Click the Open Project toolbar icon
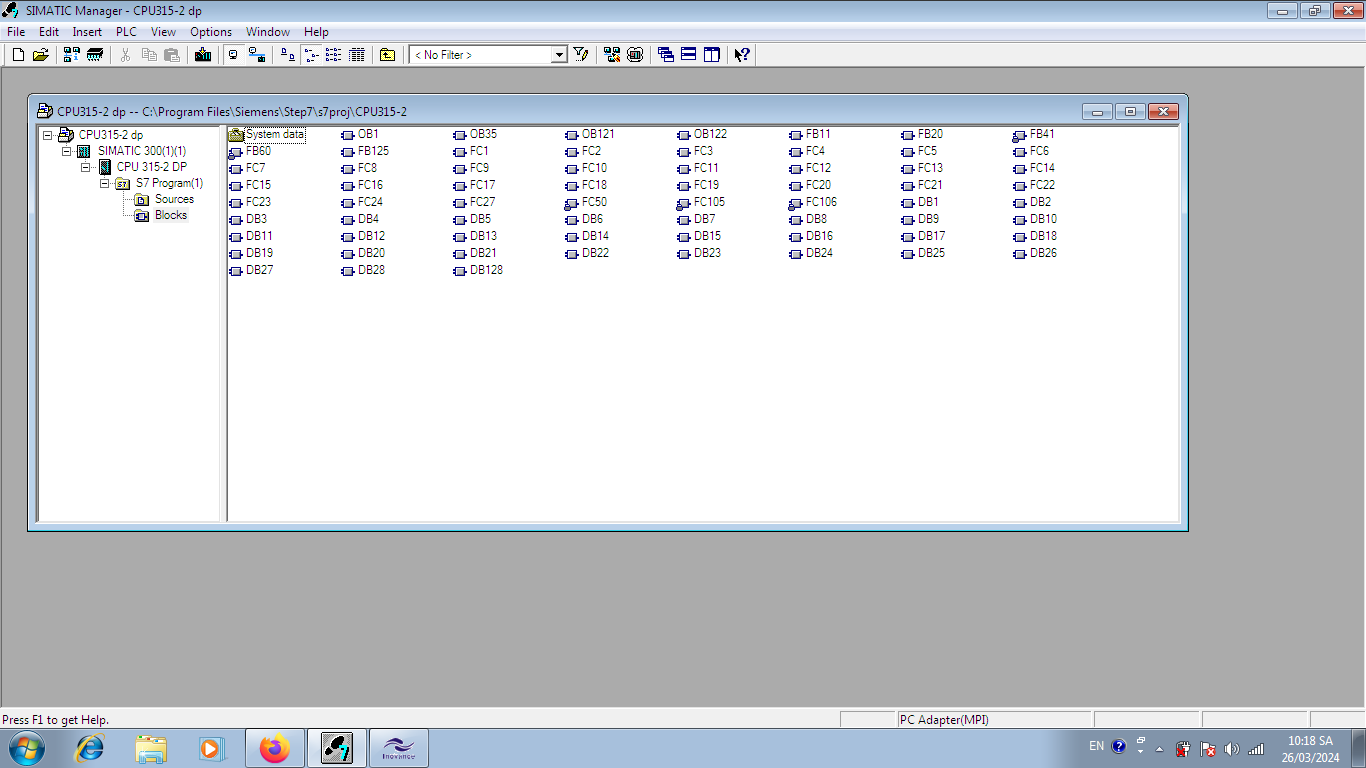 coord(40,55)
